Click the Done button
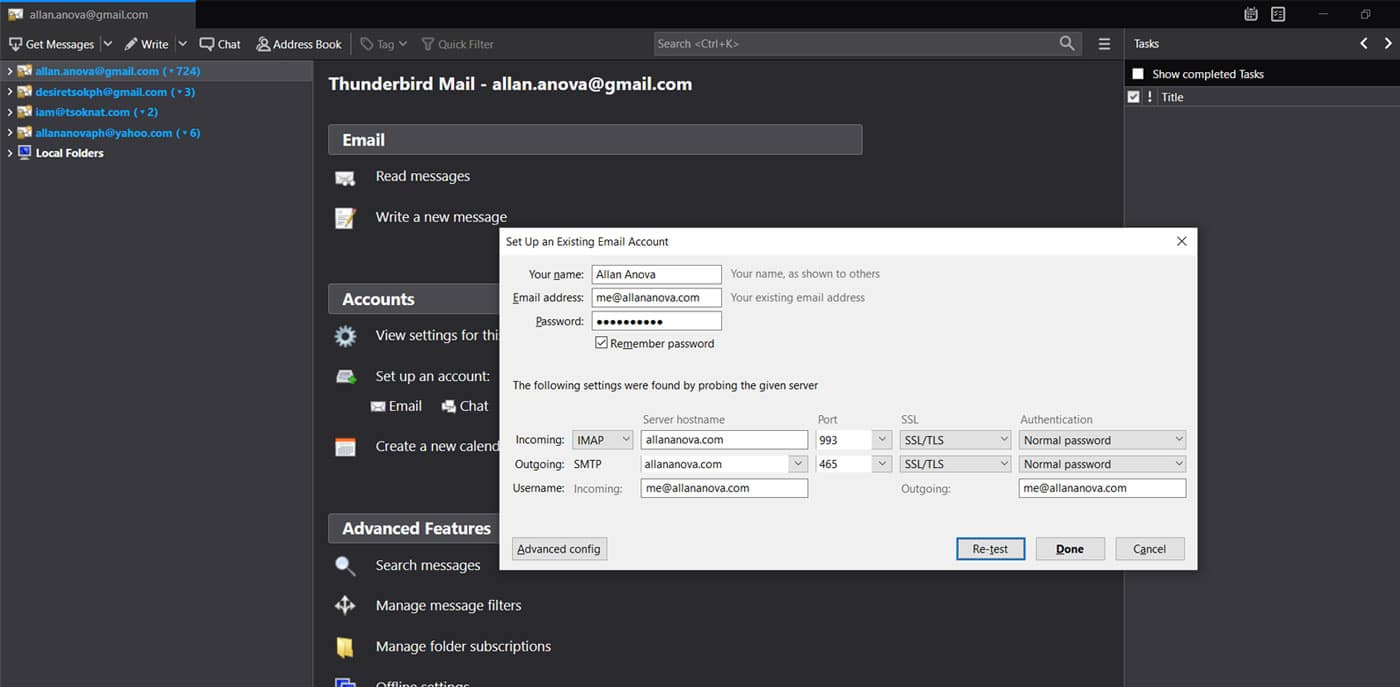Screen dimensions: 1400x687 coord(1070,549)
